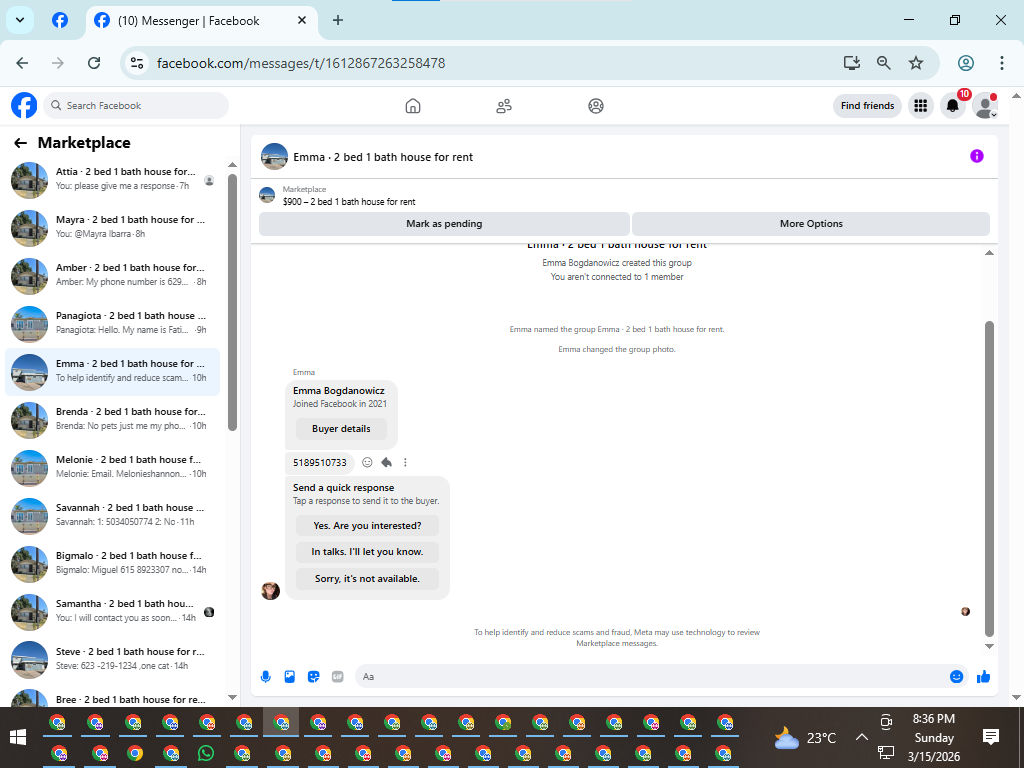The image size is (1024, 768).
Task: Open the Notifications bell icon
Action: pyautogui.click(x=953, y=105)
